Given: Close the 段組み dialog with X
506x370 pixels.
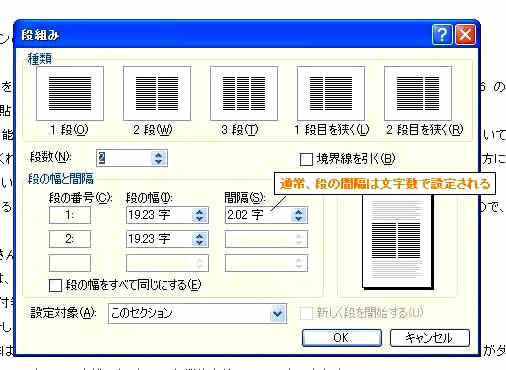Looking at the screenshot, I should pyautogui.click(x=465, y=34).
